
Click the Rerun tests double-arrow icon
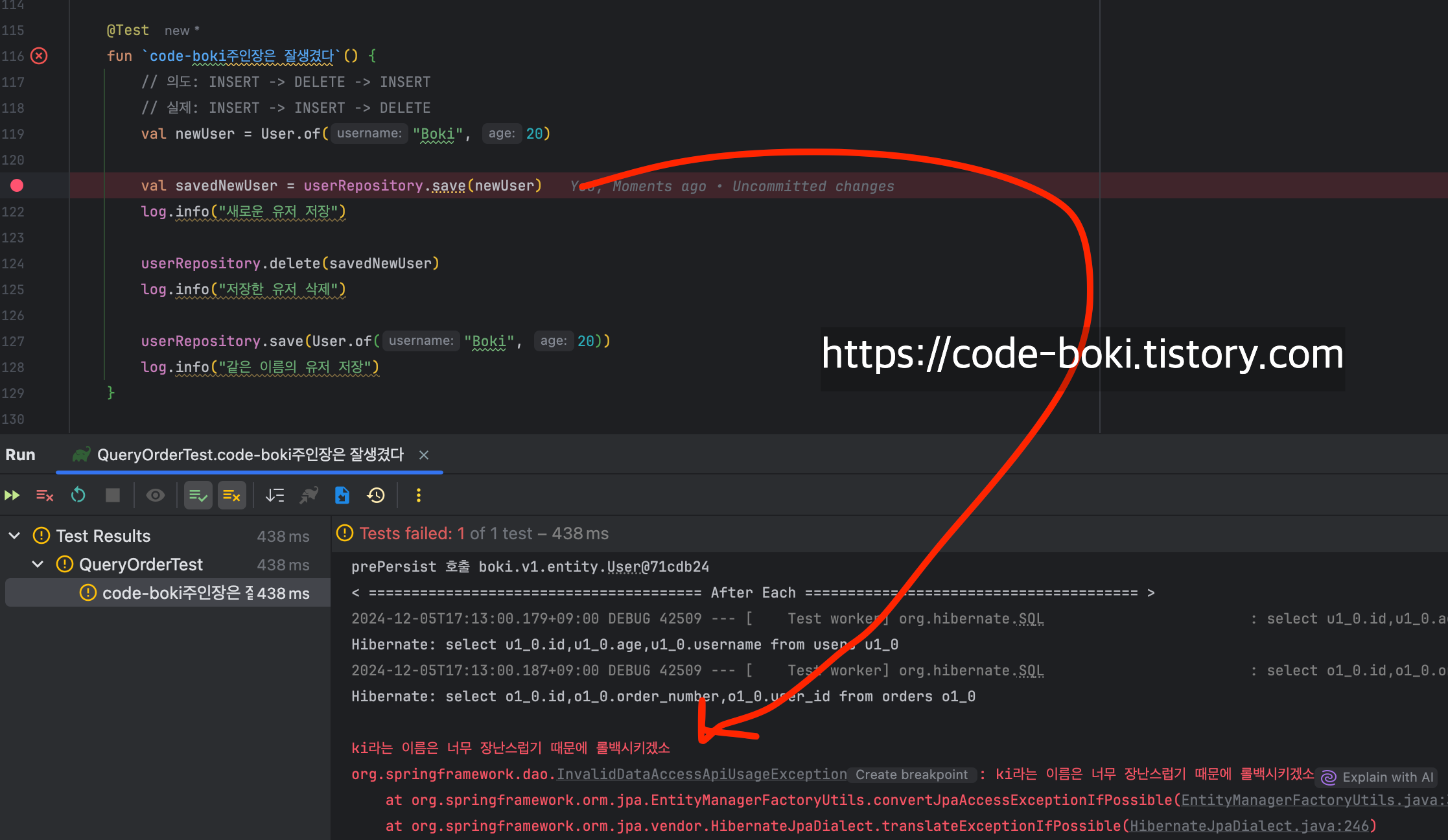coord(12,496)
